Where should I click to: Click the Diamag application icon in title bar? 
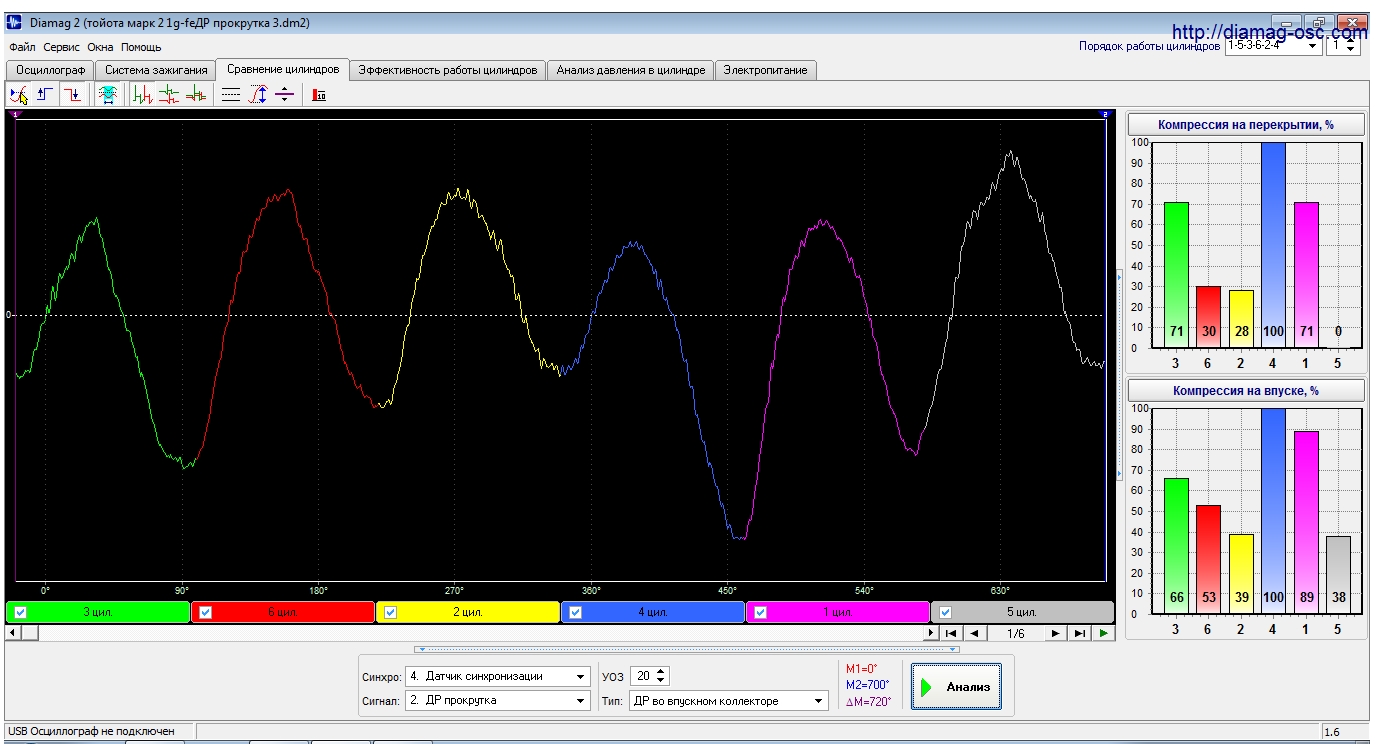click(15, 22)
